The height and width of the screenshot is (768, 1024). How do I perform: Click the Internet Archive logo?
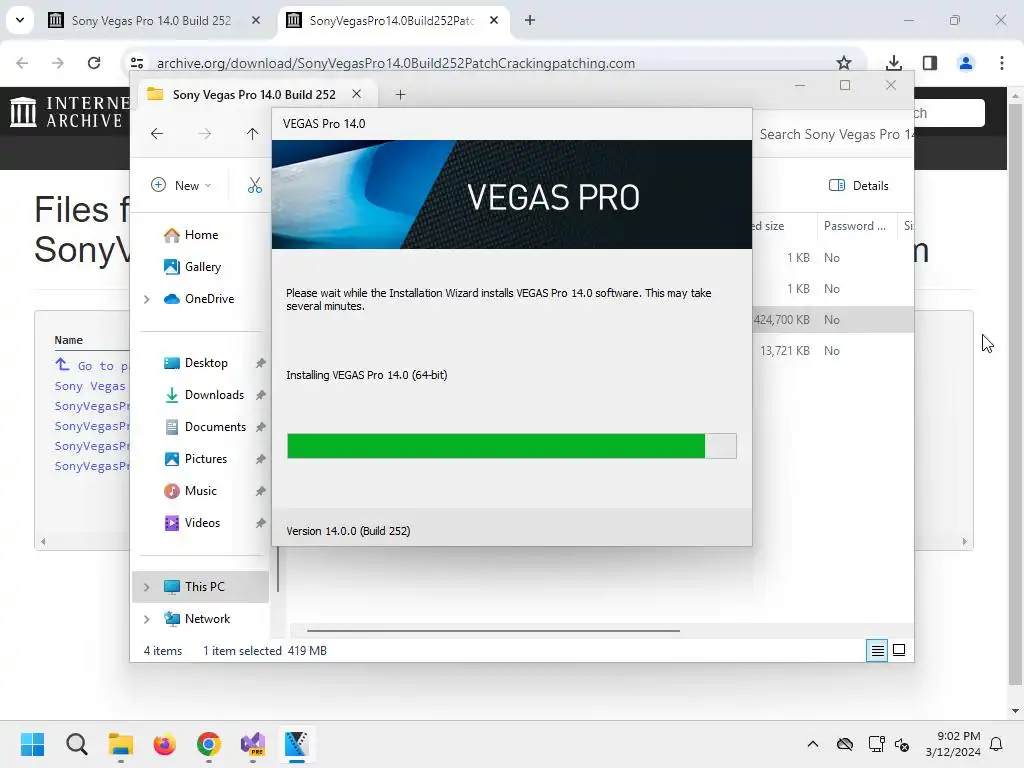pos(69,112)
